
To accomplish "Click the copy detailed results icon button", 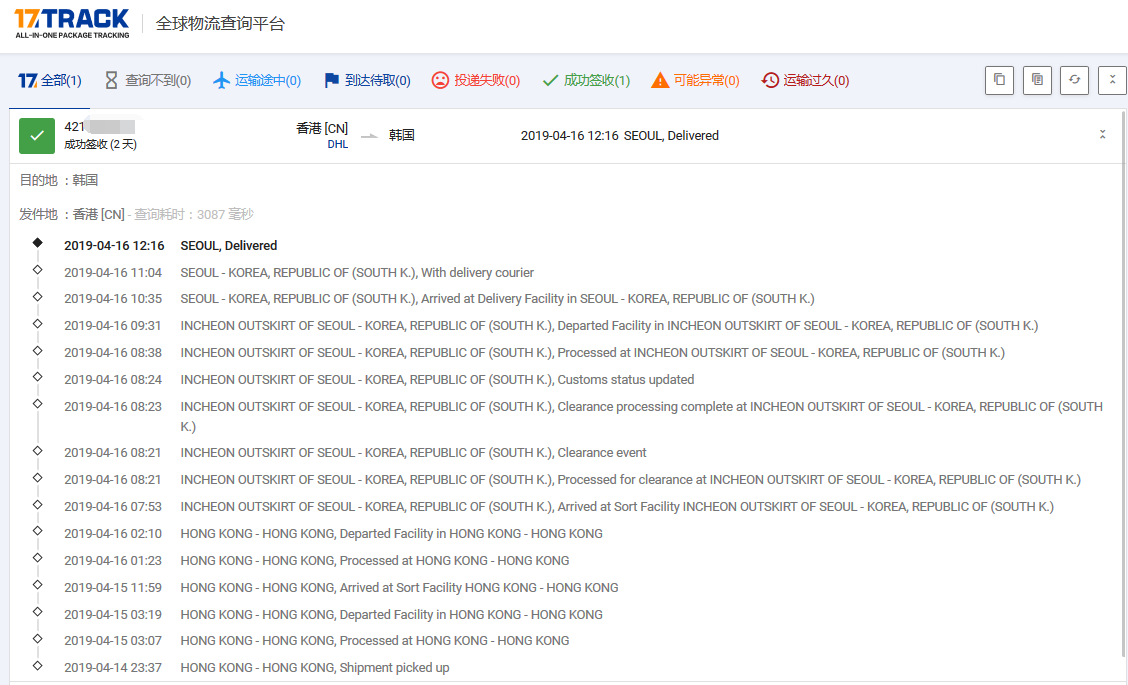I will (1037, 81).
